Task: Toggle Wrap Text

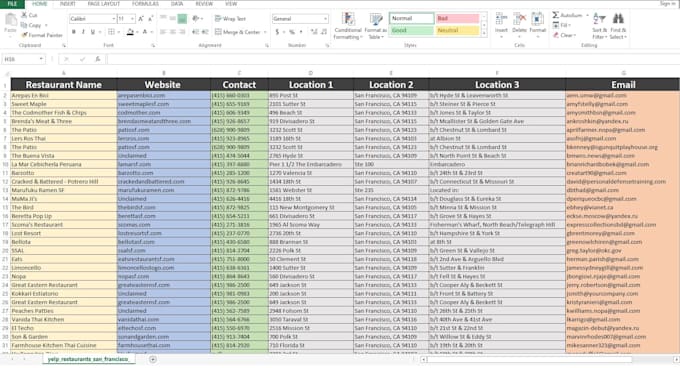Action: point(230,19)
